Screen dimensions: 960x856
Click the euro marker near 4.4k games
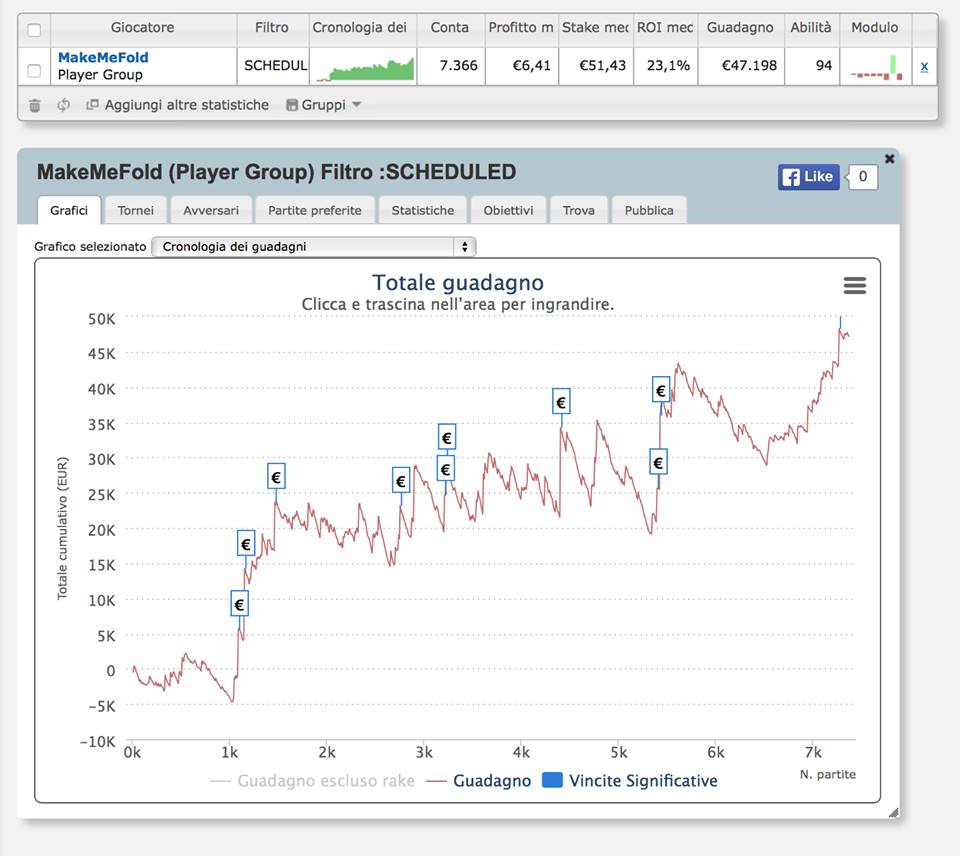[561, 402]
